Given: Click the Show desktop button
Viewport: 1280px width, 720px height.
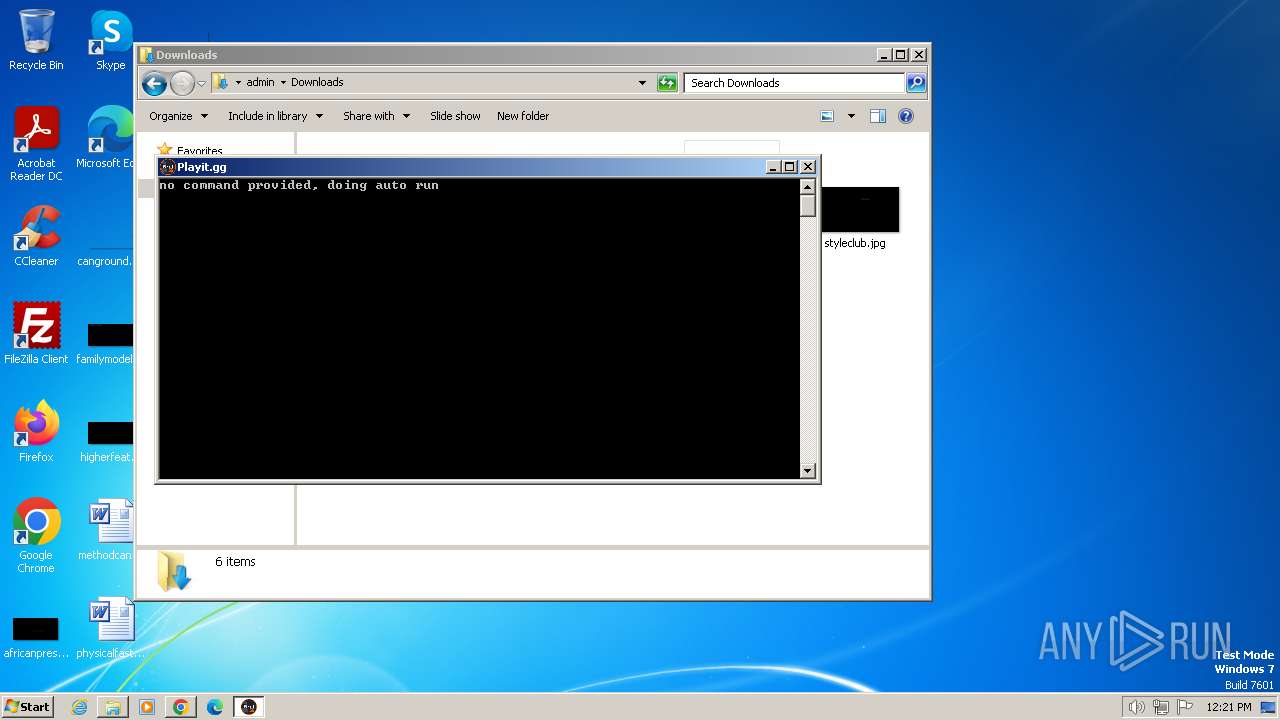Looking at the screenshot, I should click(1270, 707).
